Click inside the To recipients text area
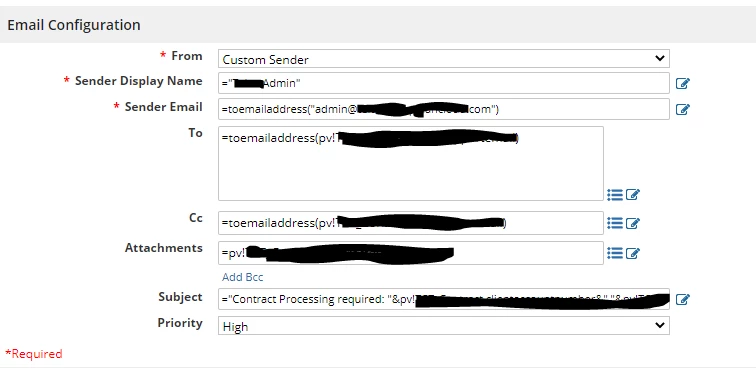The width and height of the screenshot is (756, 372). point(411,163)
